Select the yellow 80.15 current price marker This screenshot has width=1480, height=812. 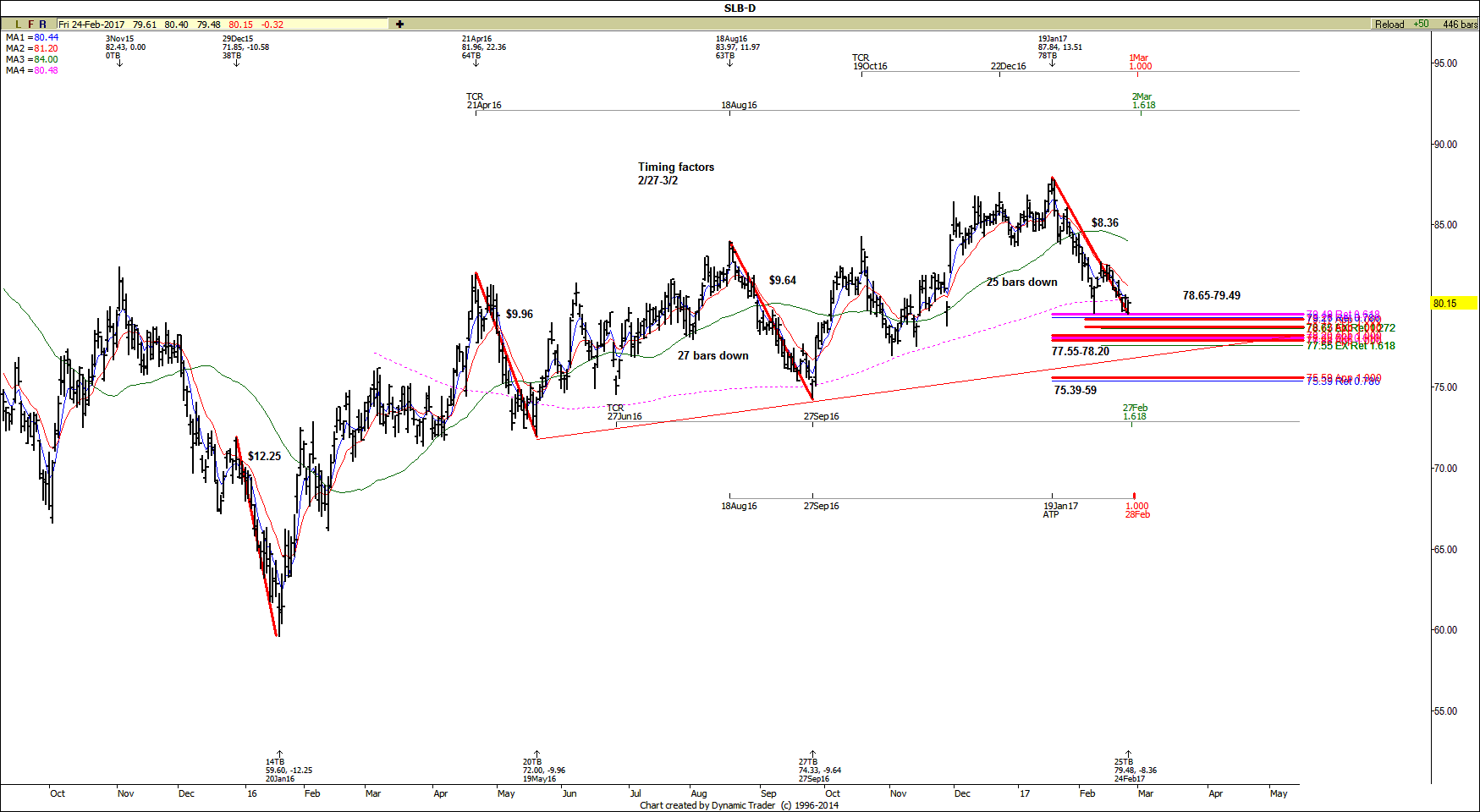pos(1453,303)
